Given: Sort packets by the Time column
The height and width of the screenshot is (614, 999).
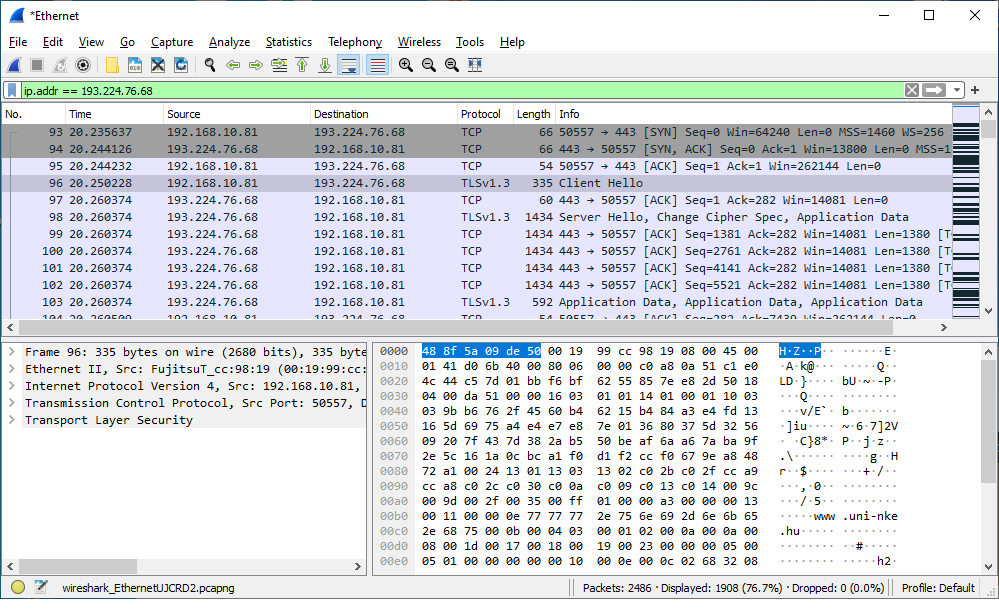Looking at the screenshot, I should (x=114, y=114).
